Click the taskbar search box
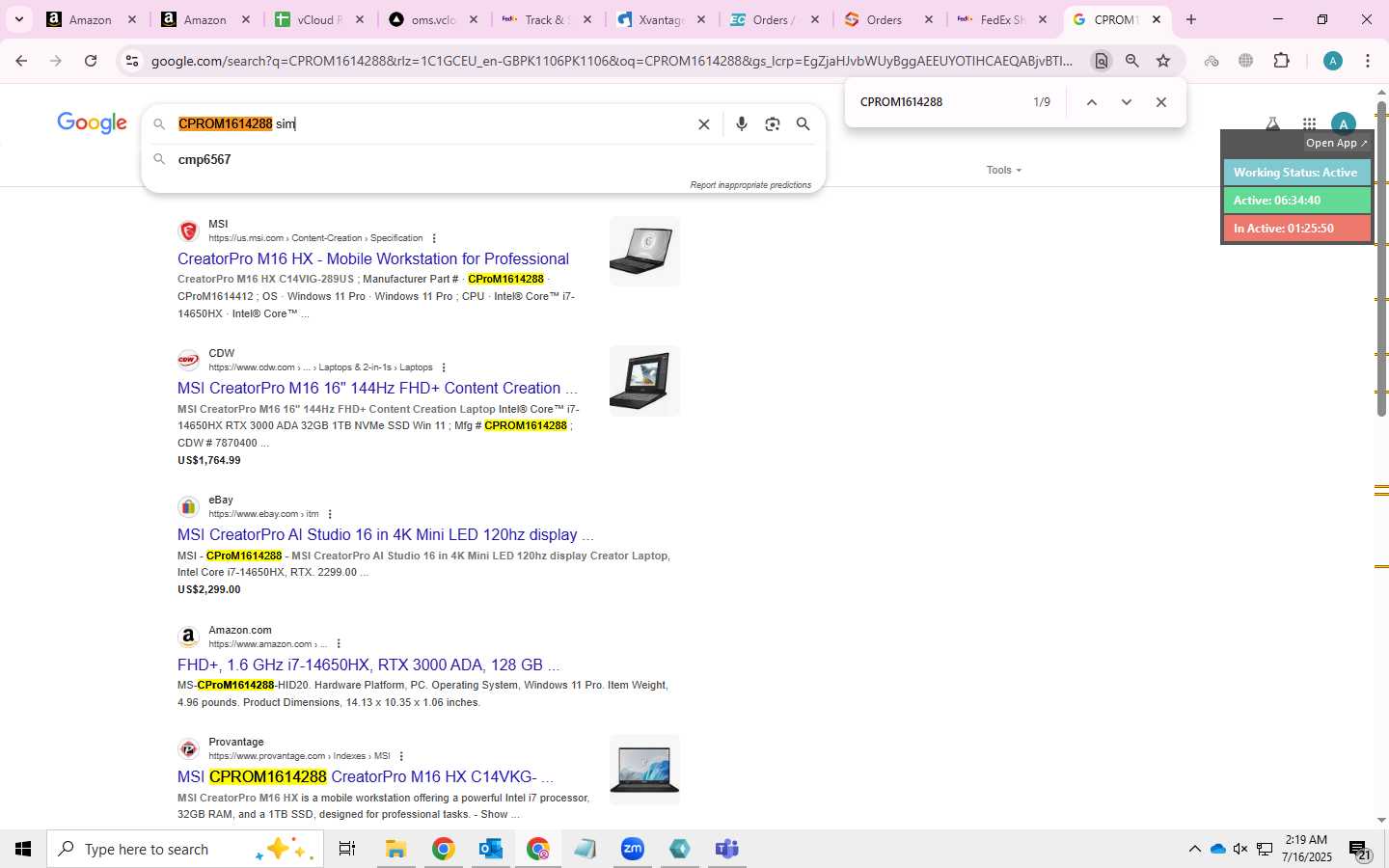 (x=185, y=849)
